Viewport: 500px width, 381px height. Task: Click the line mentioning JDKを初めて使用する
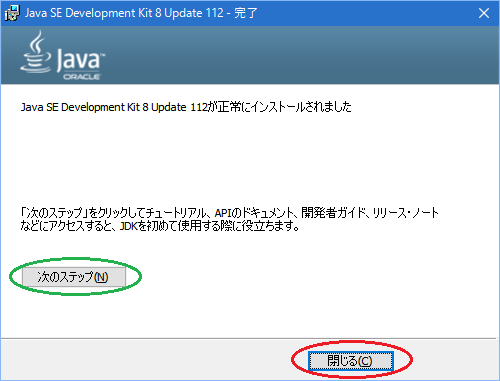(x=160, y=226)
